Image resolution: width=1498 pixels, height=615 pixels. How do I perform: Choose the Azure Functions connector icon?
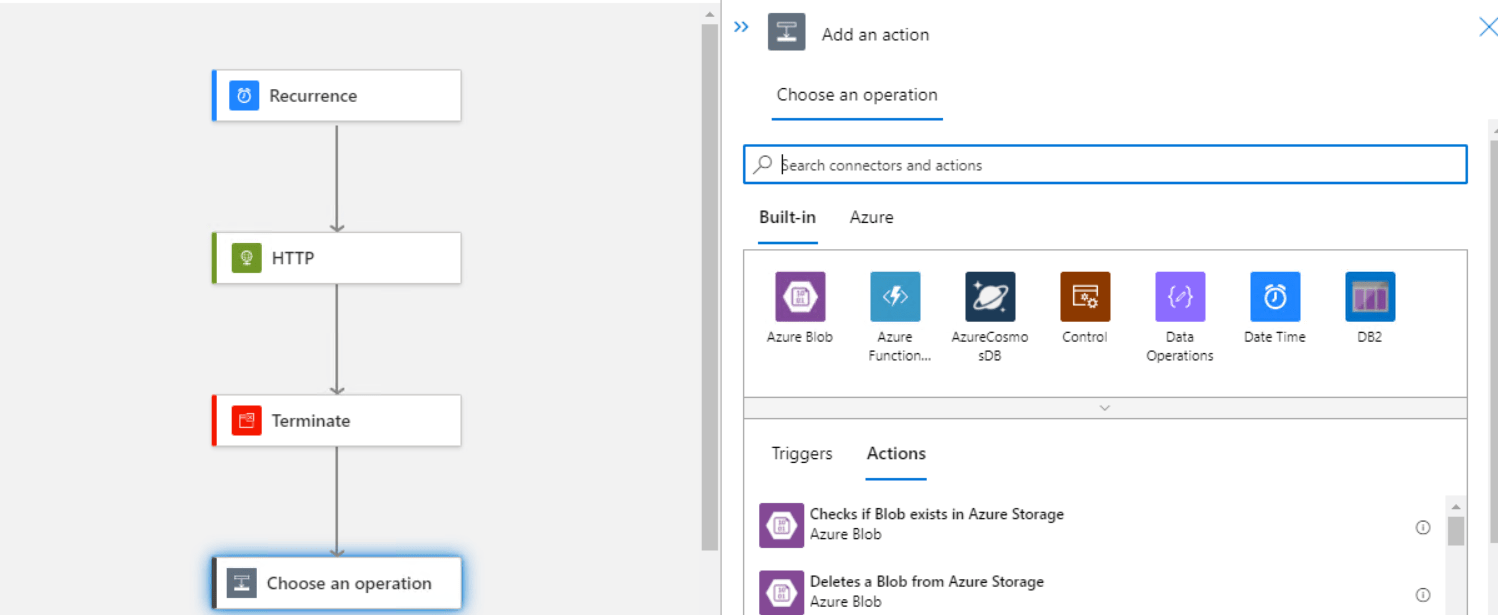(895, 297)
